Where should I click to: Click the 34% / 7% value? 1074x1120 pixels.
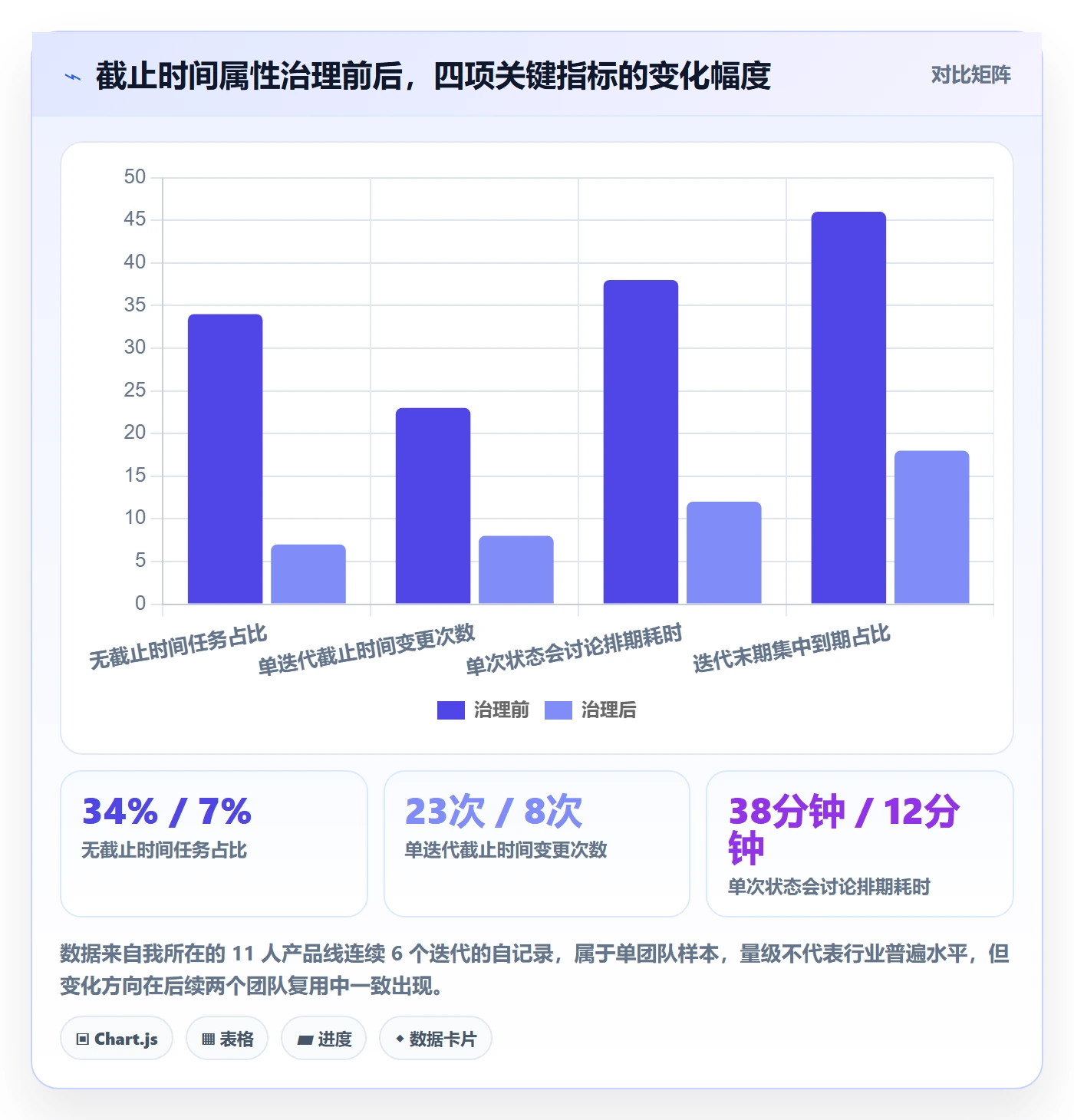pyautogui.click(x=167, y=812)
